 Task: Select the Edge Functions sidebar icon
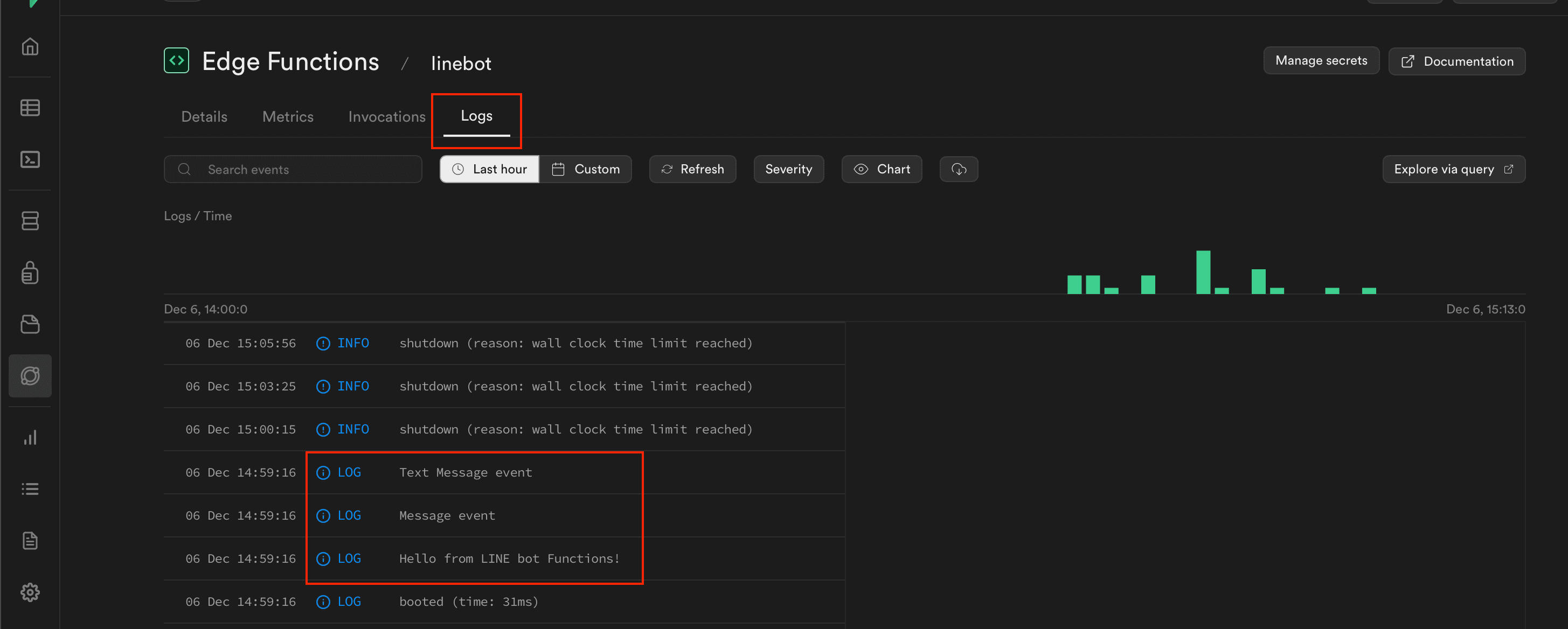pyautogui.click(x=30, y=376)
